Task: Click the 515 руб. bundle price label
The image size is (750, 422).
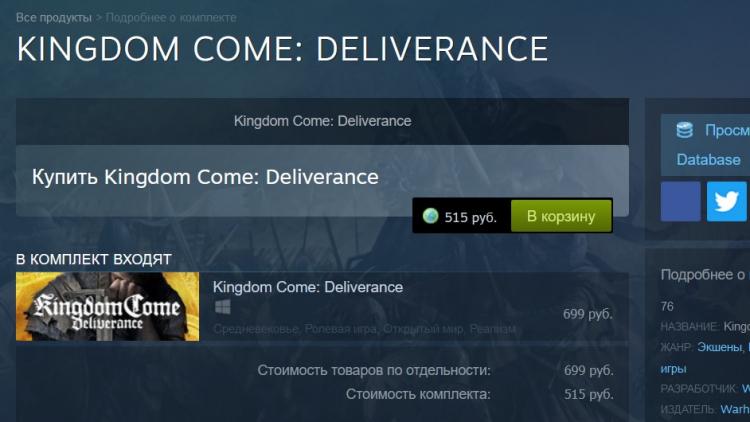Action: click(x=471, y=217)
